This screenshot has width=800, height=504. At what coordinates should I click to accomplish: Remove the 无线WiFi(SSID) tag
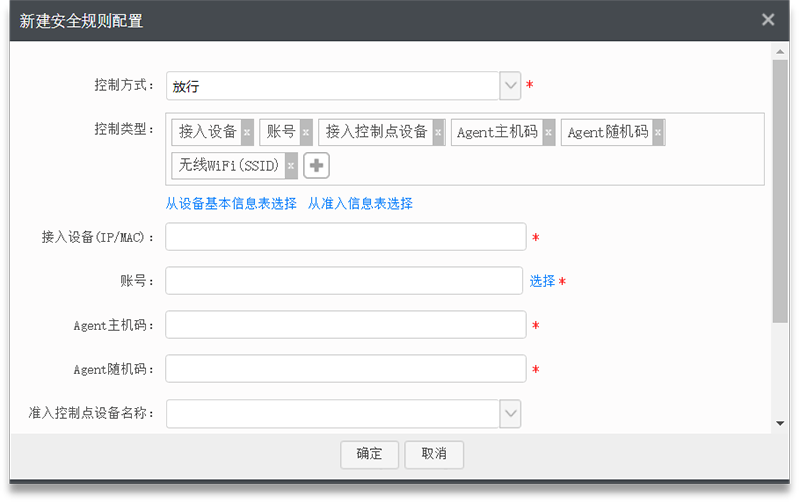(x=291, y=165)
